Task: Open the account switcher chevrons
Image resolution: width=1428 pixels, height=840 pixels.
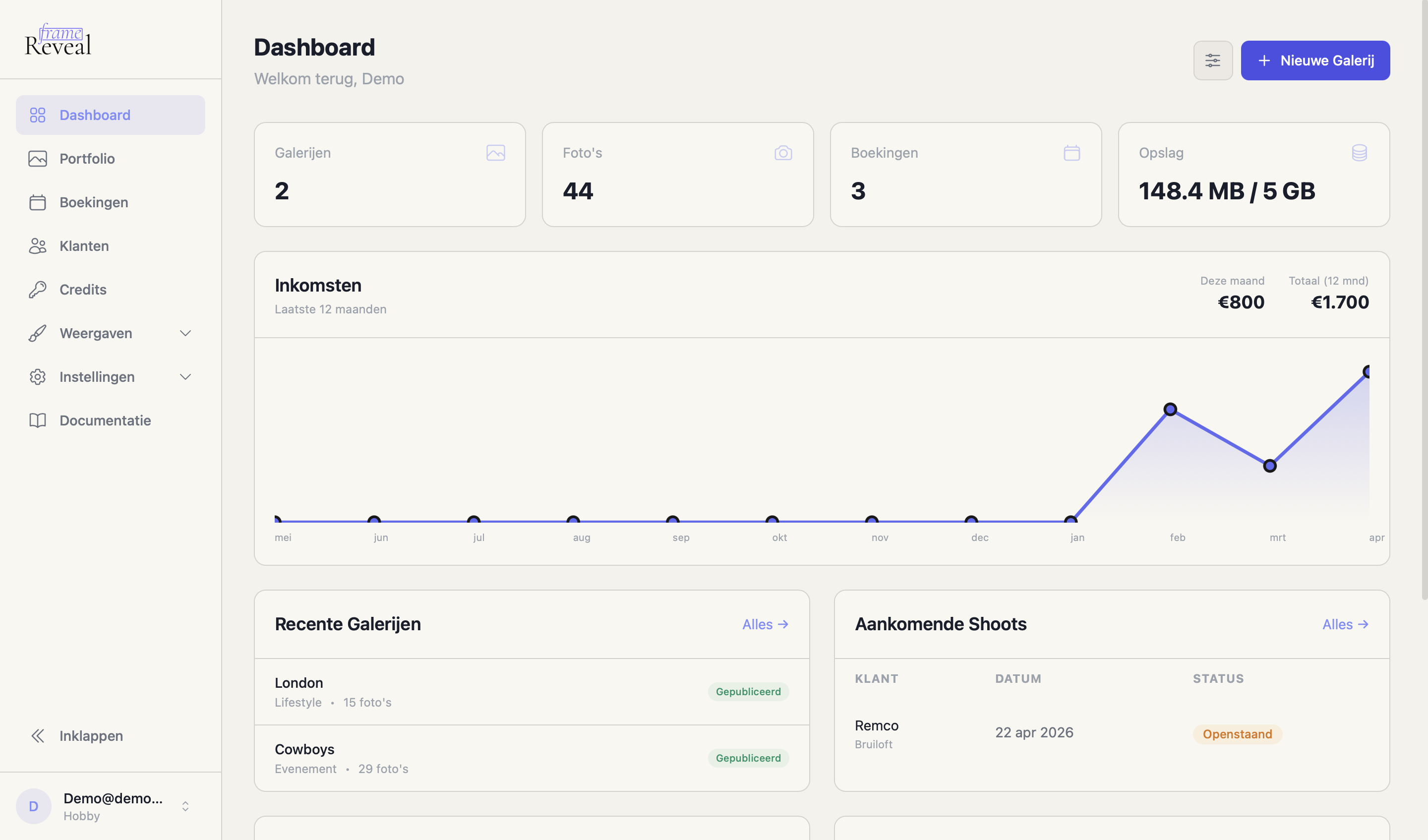Action: [185, 806]
